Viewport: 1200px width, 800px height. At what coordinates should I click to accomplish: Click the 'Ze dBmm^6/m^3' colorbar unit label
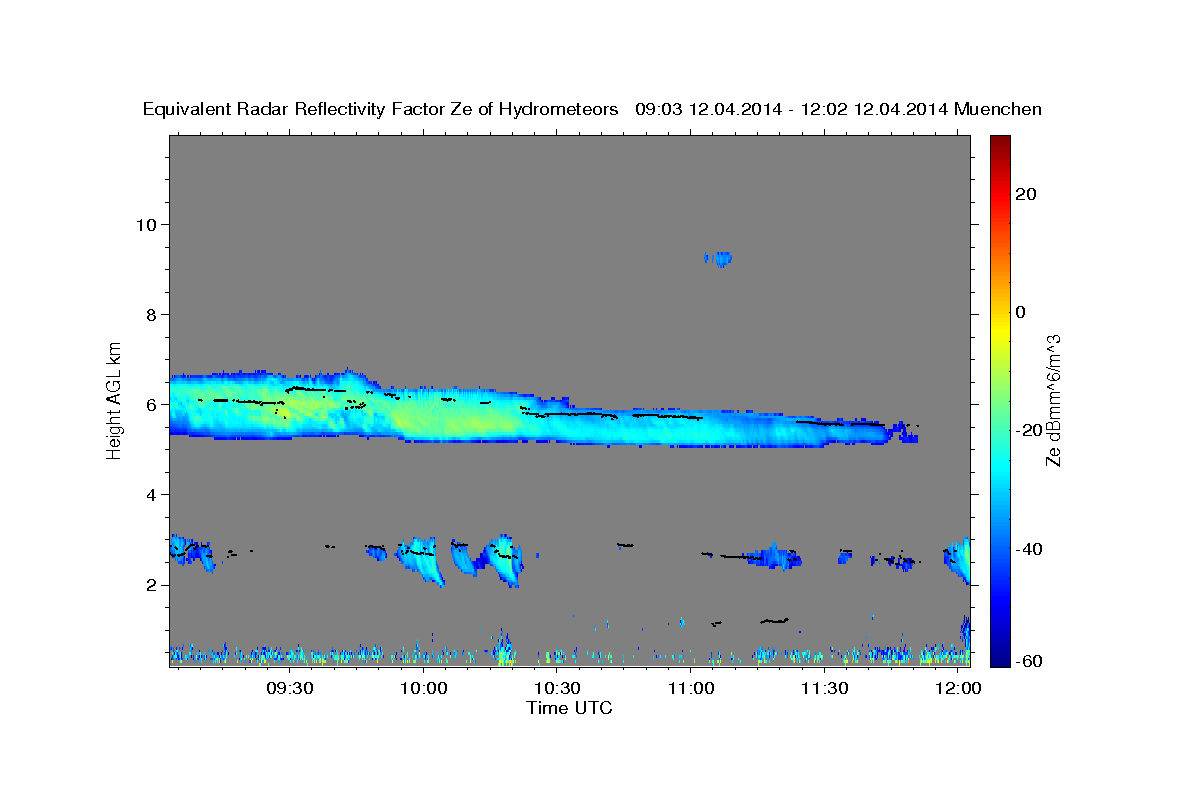[1053, 400]
